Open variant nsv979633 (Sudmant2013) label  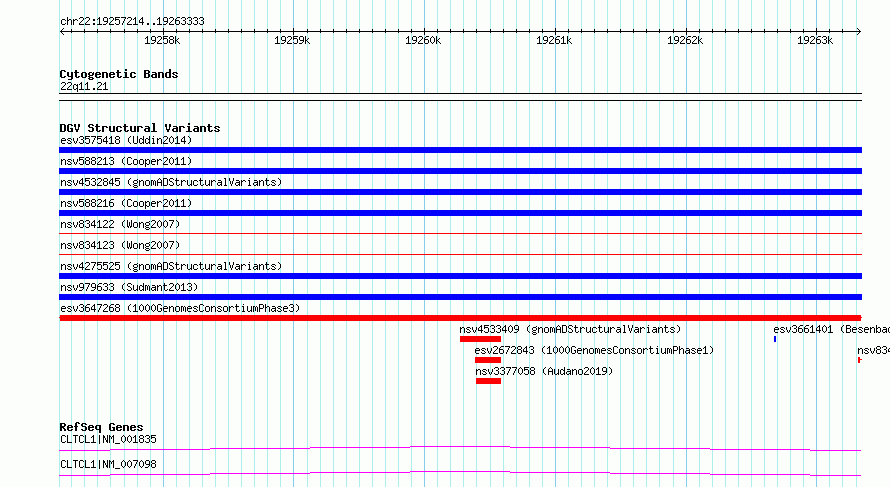tap(129, 287)
